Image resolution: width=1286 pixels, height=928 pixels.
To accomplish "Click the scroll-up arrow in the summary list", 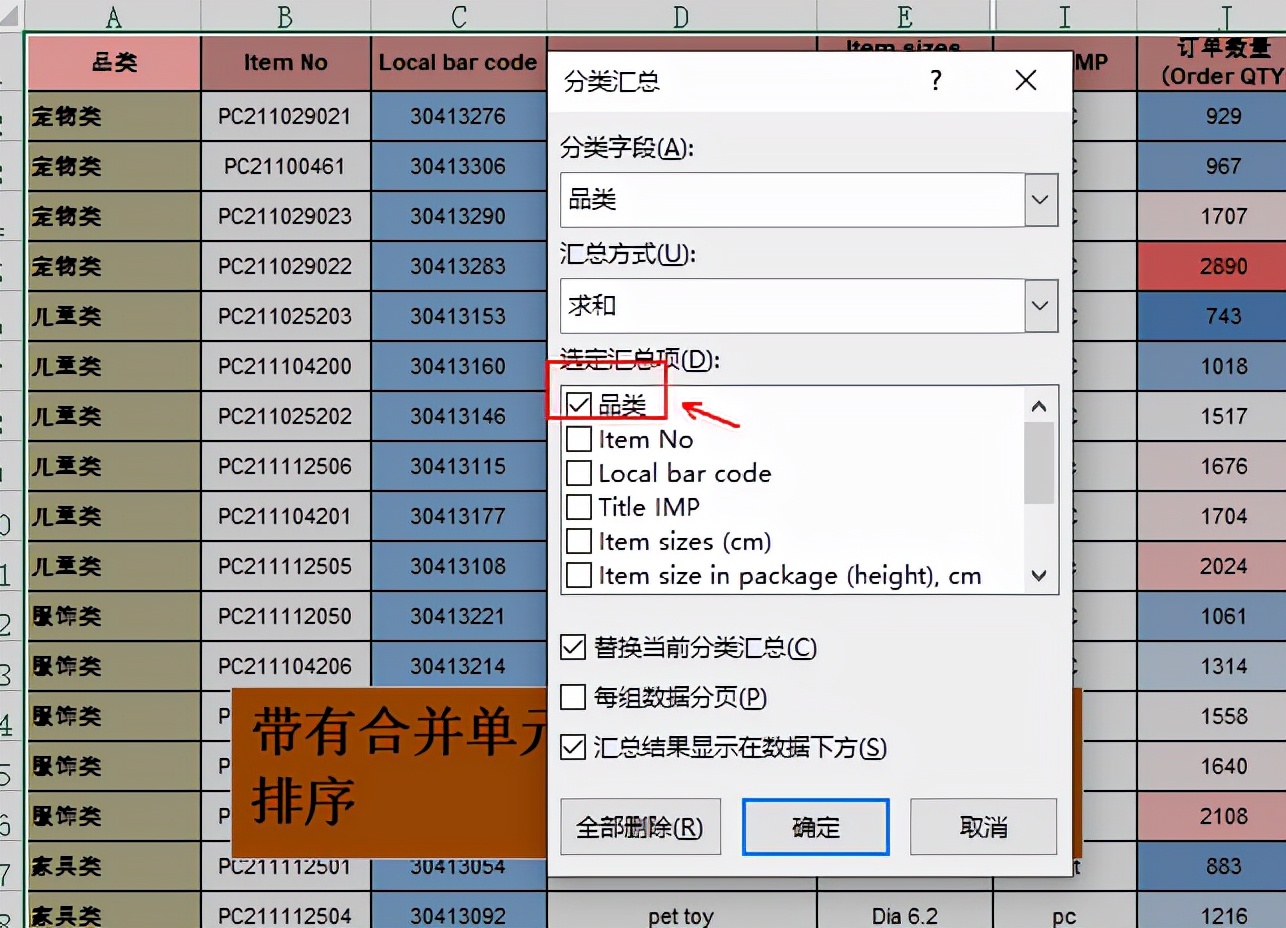I will click(1038, 405).
